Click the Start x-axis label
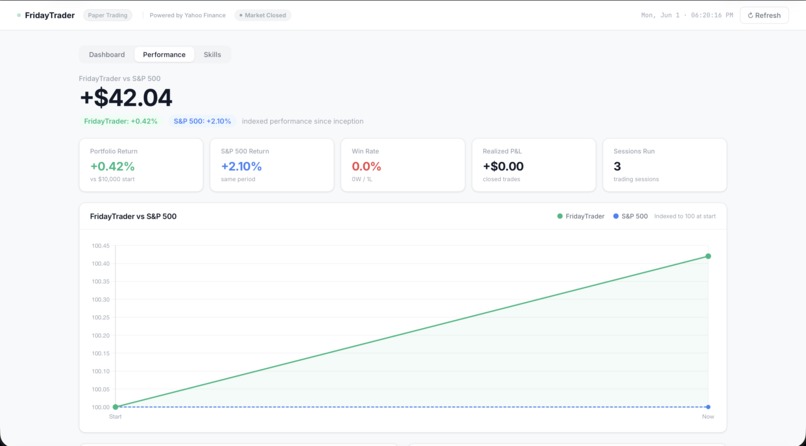 [x=115, y=417]
